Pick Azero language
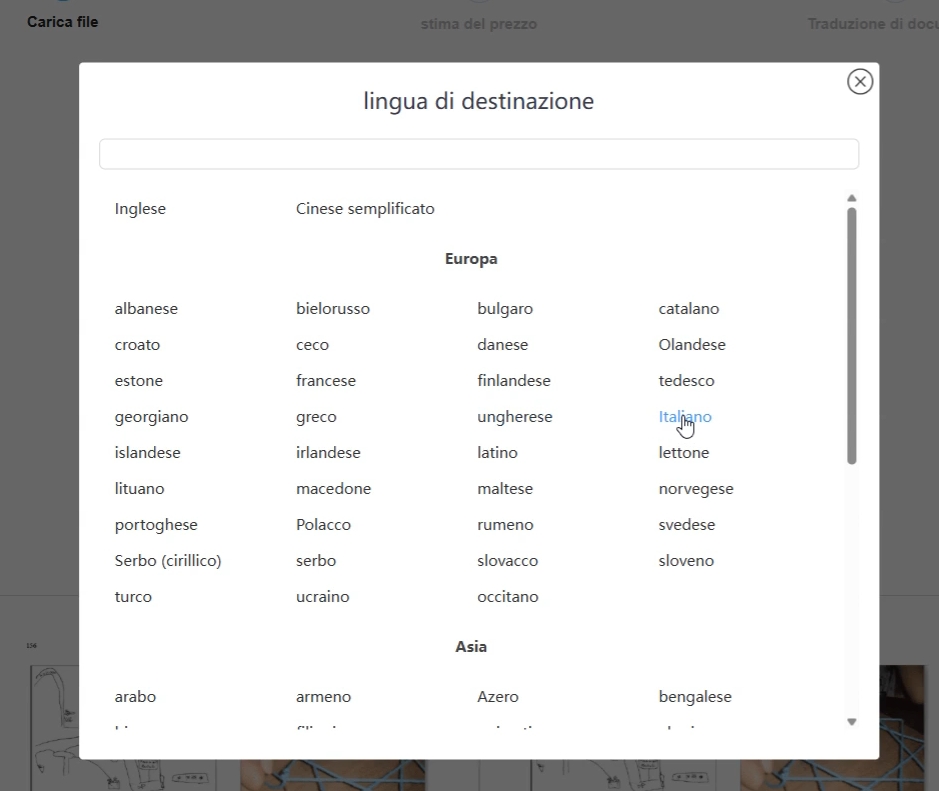 498,697
